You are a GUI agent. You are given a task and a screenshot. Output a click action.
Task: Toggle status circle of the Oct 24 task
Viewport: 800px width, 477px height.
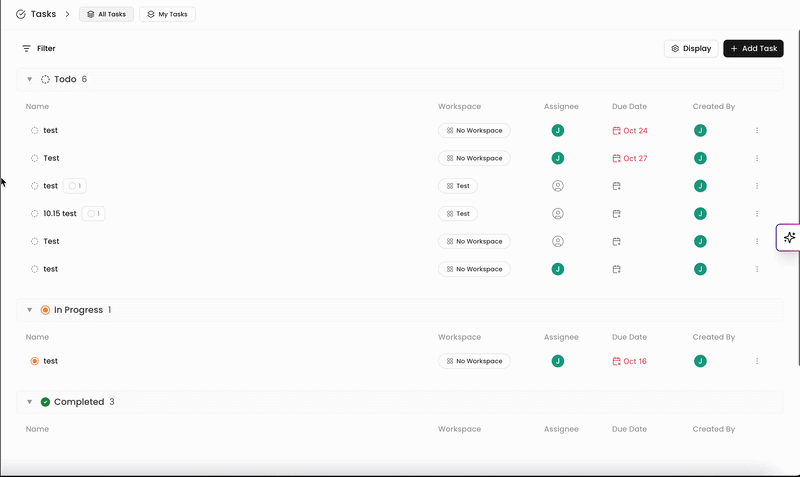tap(34, 131)
